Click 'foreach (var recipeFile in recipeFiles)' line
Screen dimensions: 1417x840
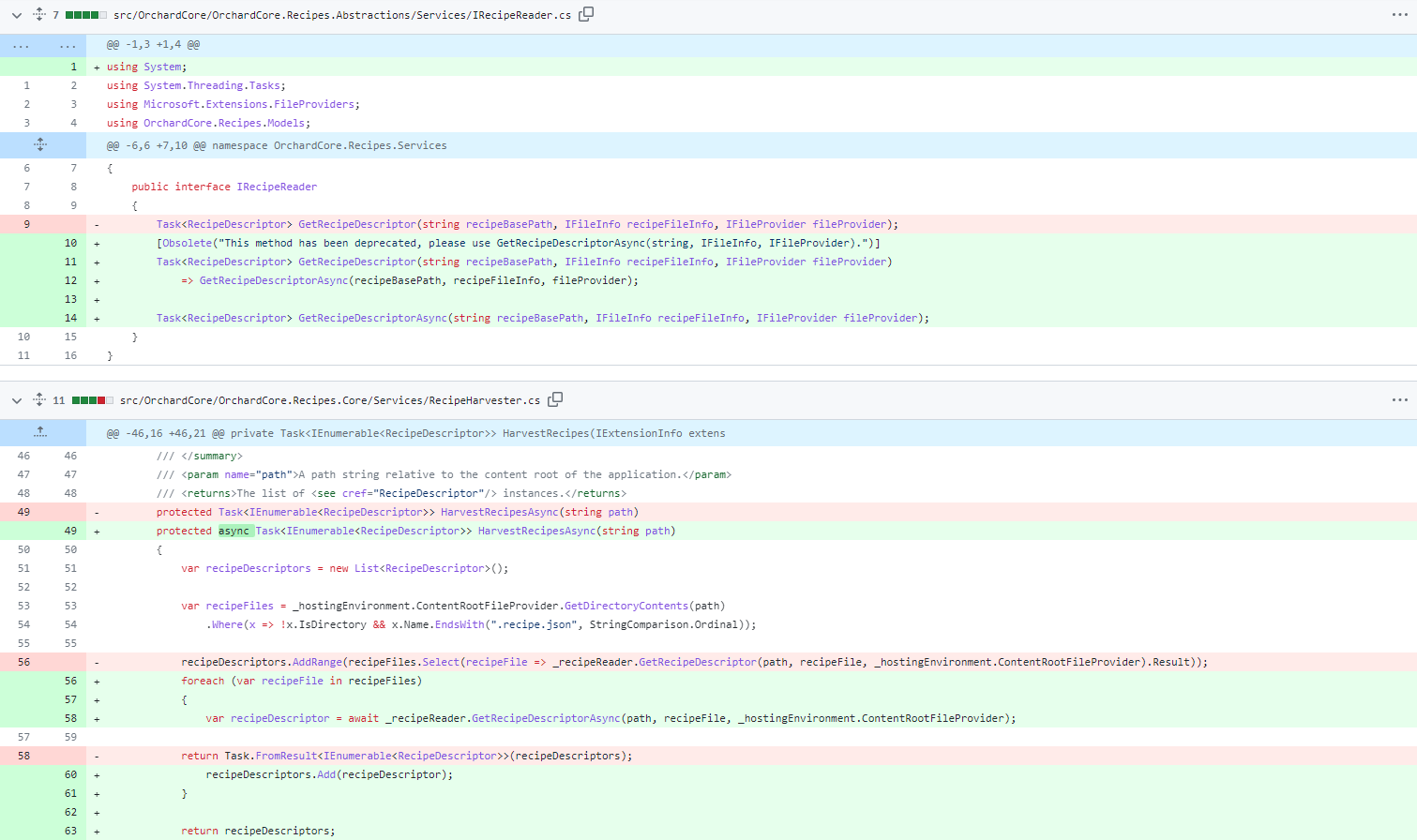pos(301,681)
